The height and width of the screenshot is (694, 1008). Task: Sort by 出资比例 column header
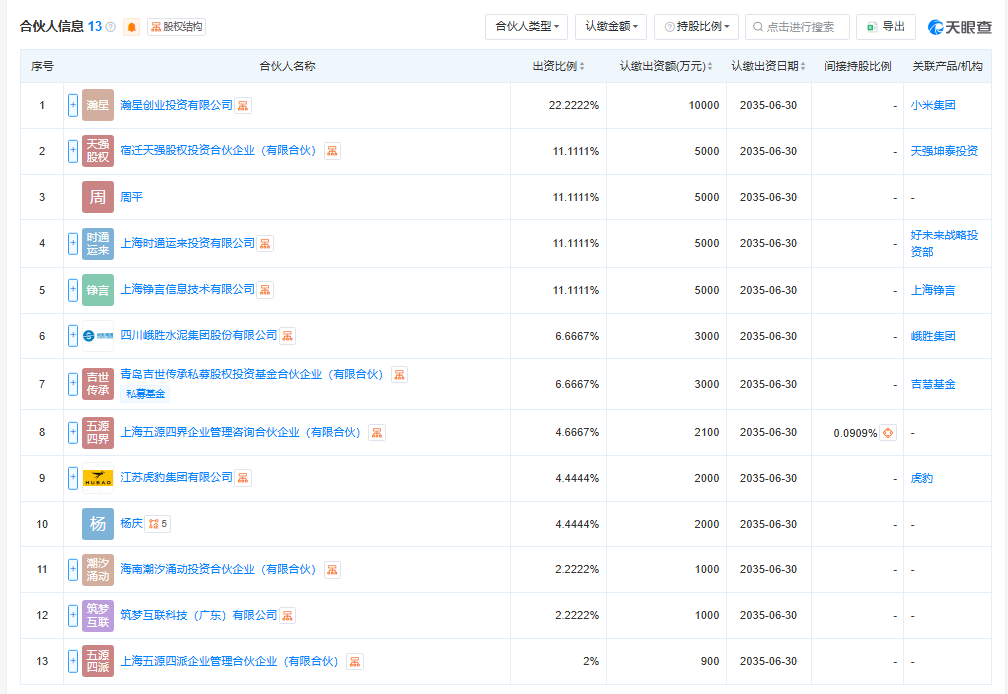558,66
